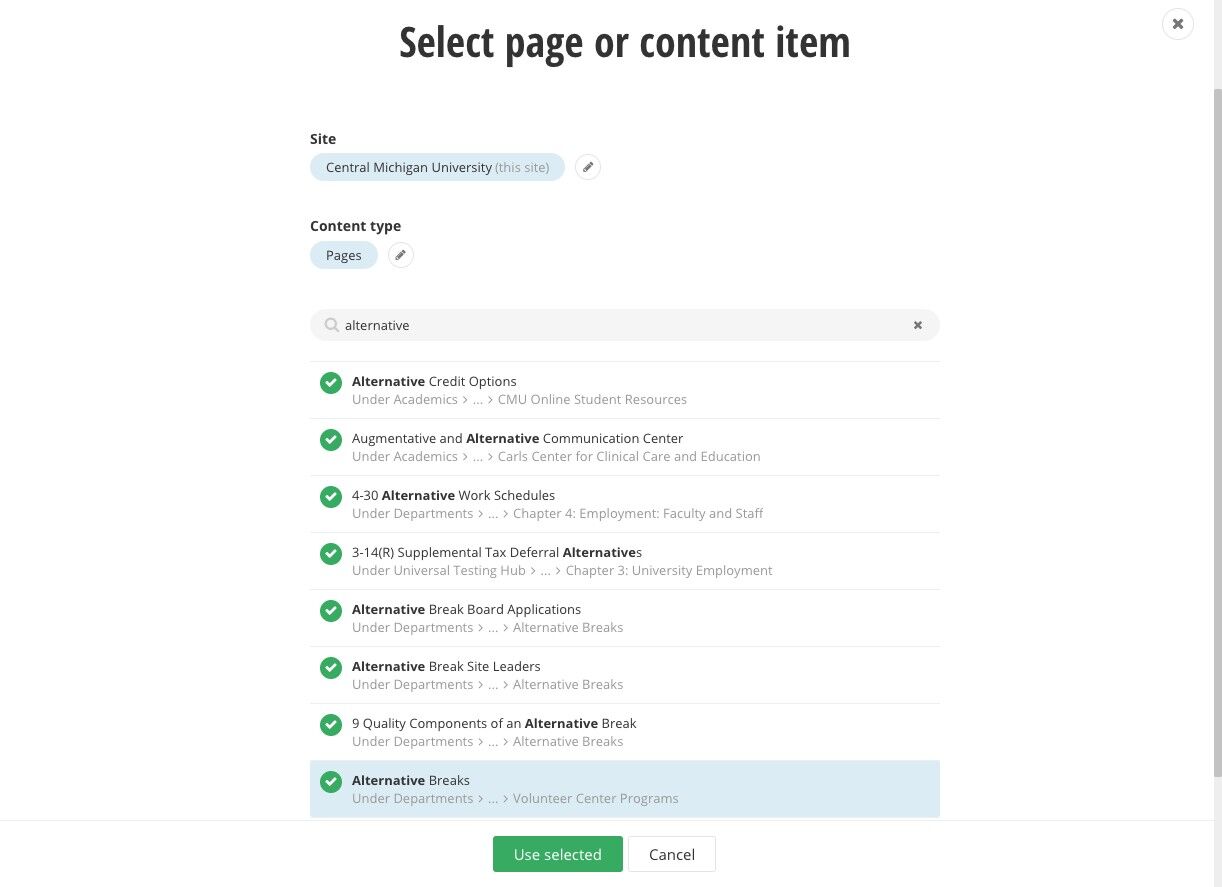Viewport: 1222px width, 887px height.
Task: Edit the Site selection pencil icon
Action: pos(588,167)
